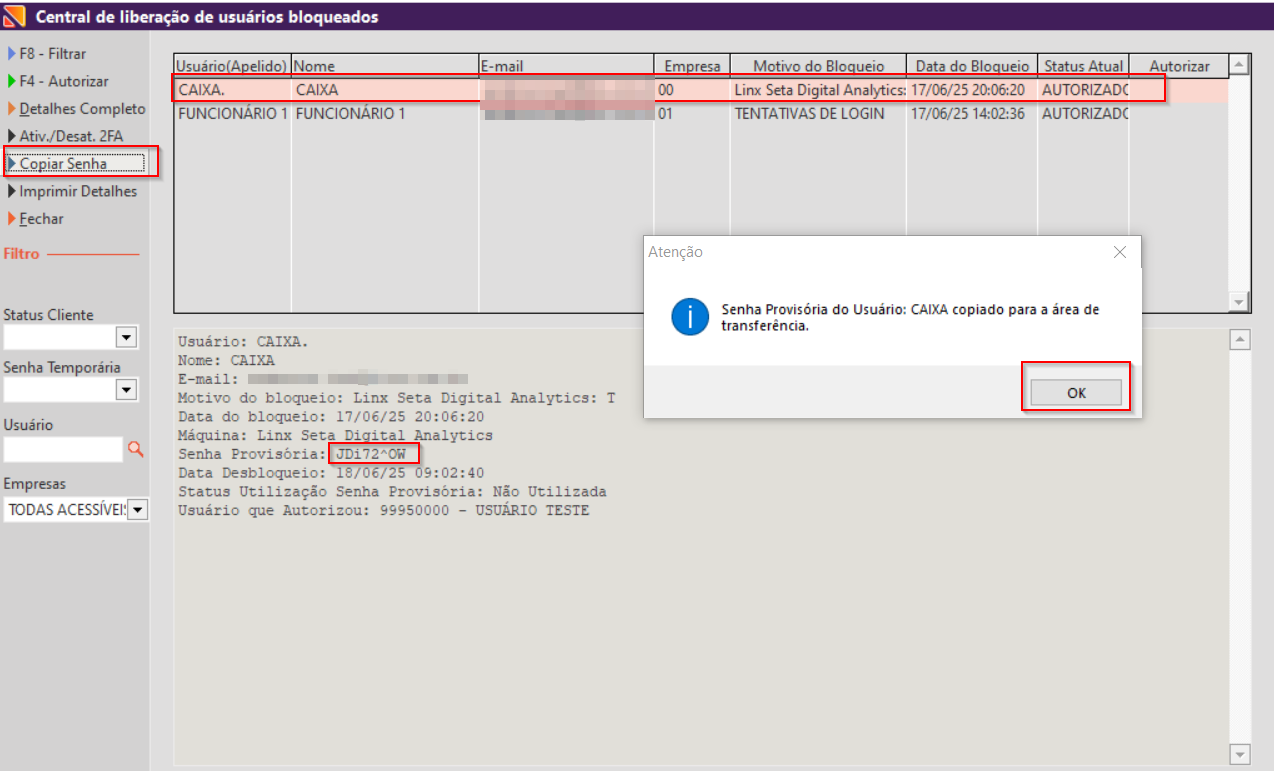The image size is (1274, 771).
Task: Confirm the Atenção dialog with OK
Action: point(1076,393)
